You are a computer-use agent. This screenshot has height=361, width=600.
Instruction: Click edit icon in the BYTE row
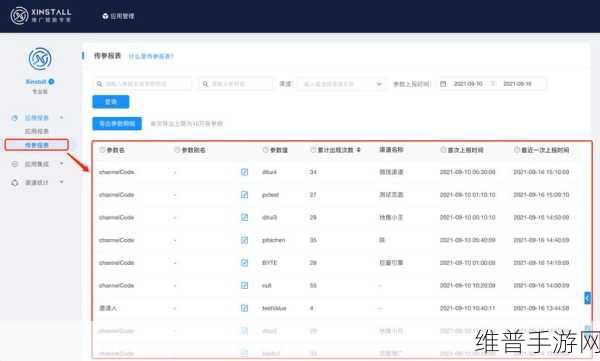click(x=245, y=263)
